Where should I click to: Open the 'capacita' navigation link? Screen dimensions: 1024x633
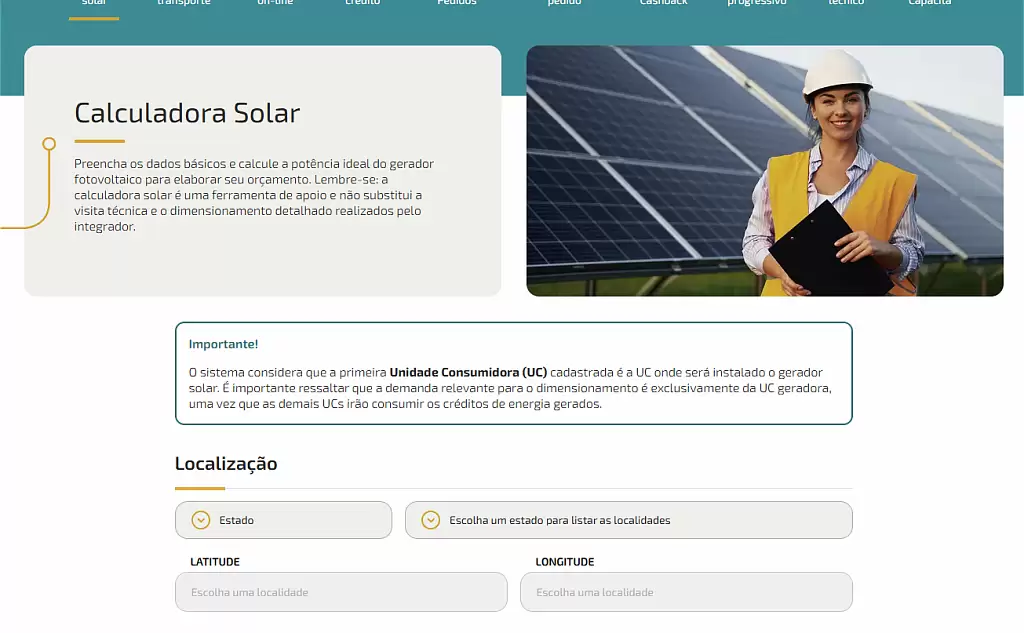[929, 4]
